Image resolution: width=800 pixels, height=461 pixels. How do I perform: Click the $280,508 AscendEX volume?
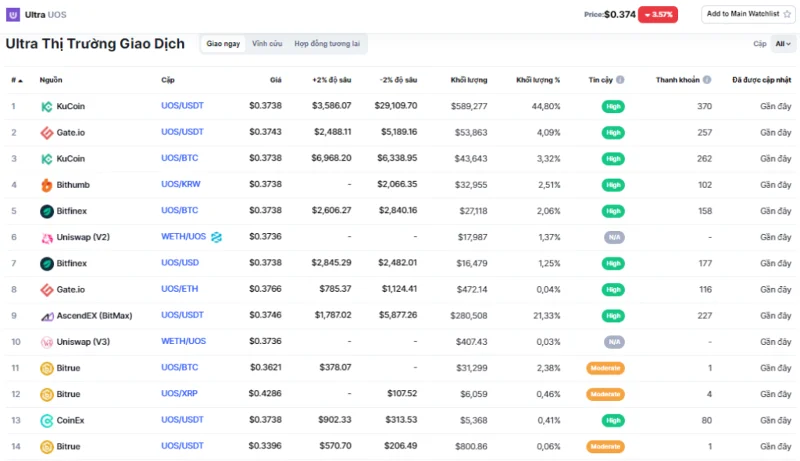coord(468,316)
